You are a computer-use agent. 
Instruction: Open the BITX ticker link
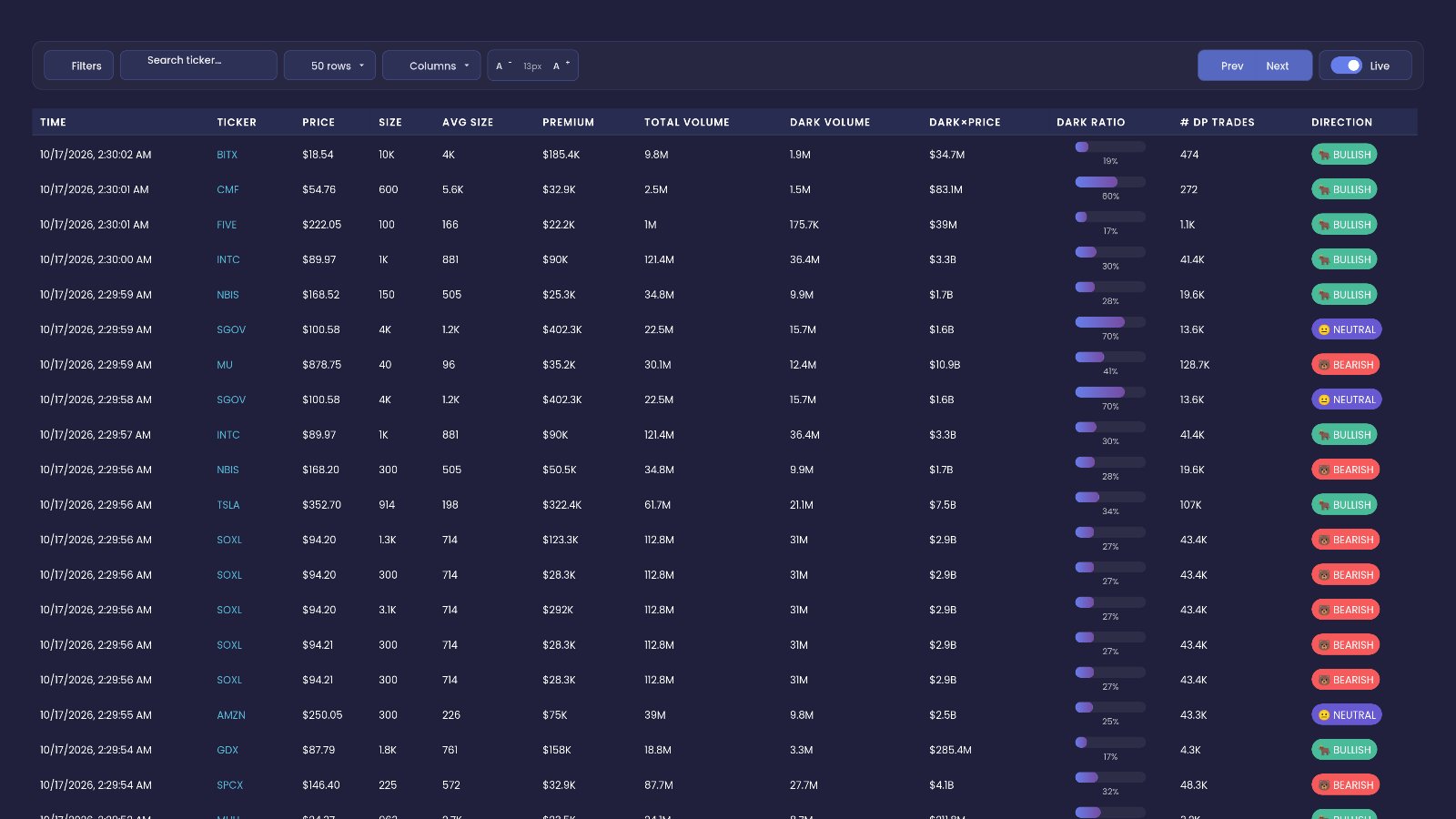tap(227, 155)
